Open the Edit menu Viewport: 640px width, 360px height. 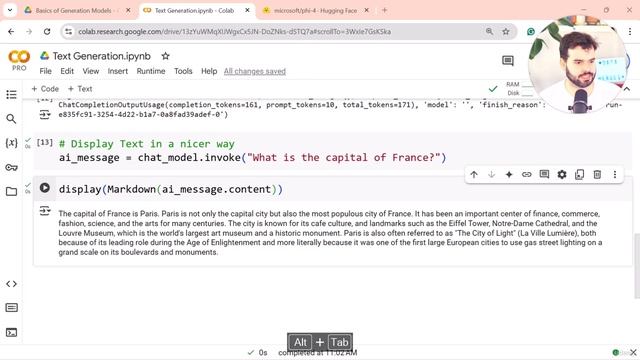(x=67, y=71)
